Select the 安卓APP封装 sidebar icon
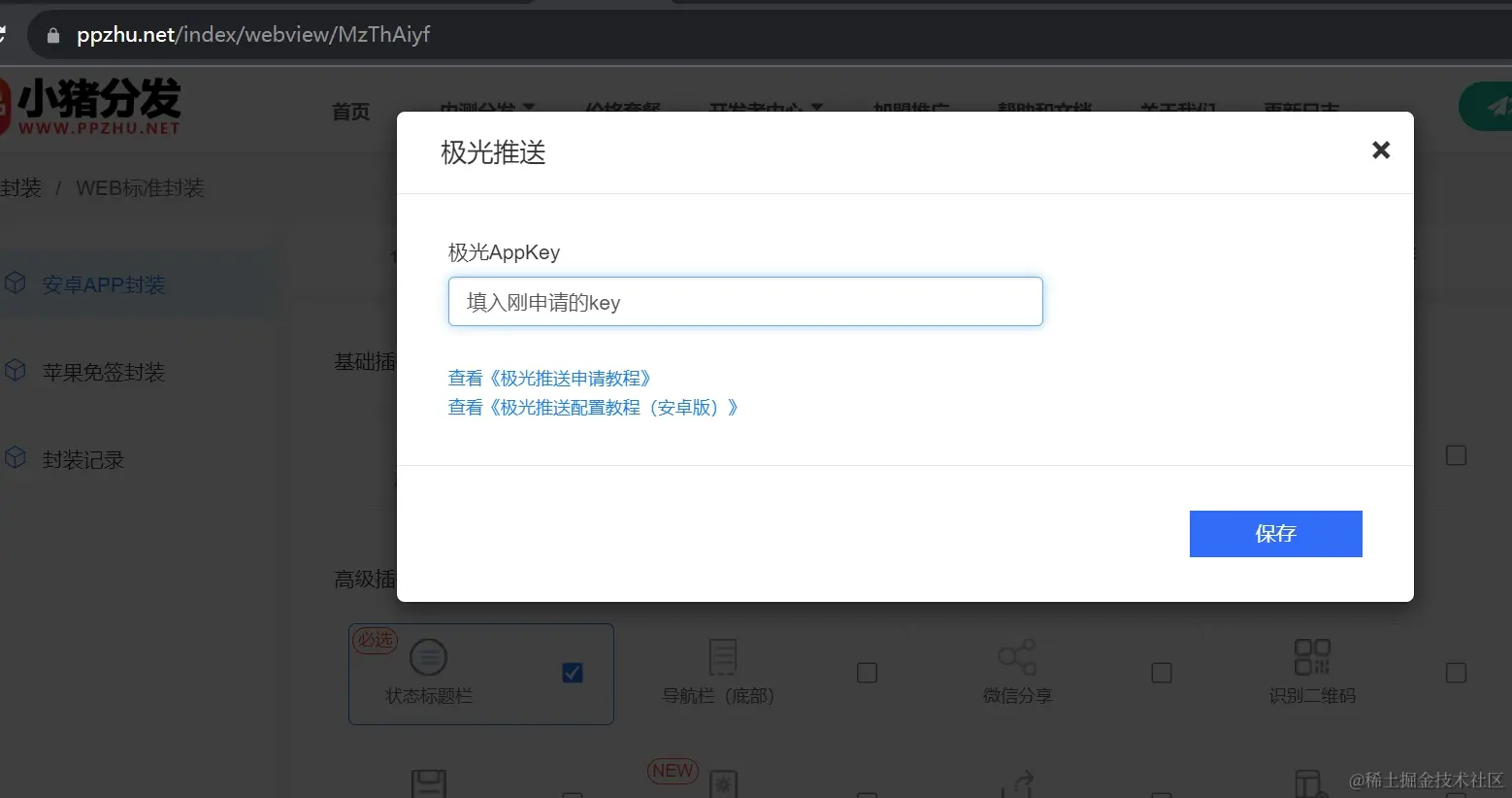The width and height of the screenshot is (1512, 798). pos(16,283)
